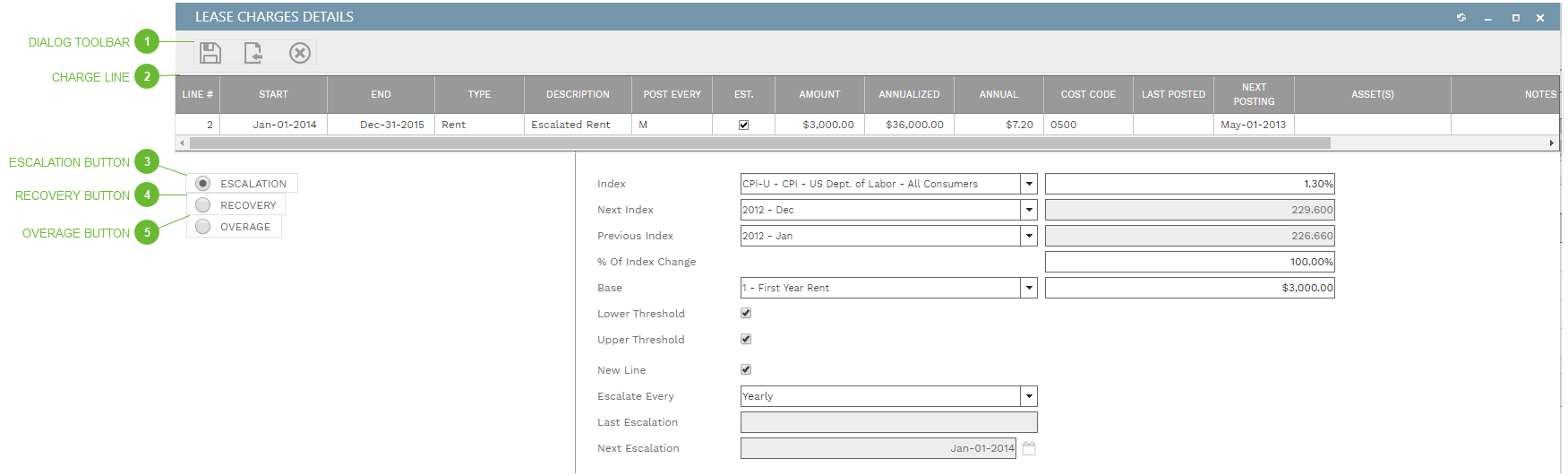Click the POST EVERY column header
Image resolution: width=1568 pixels, height=476 pixels.
point(672,94)
